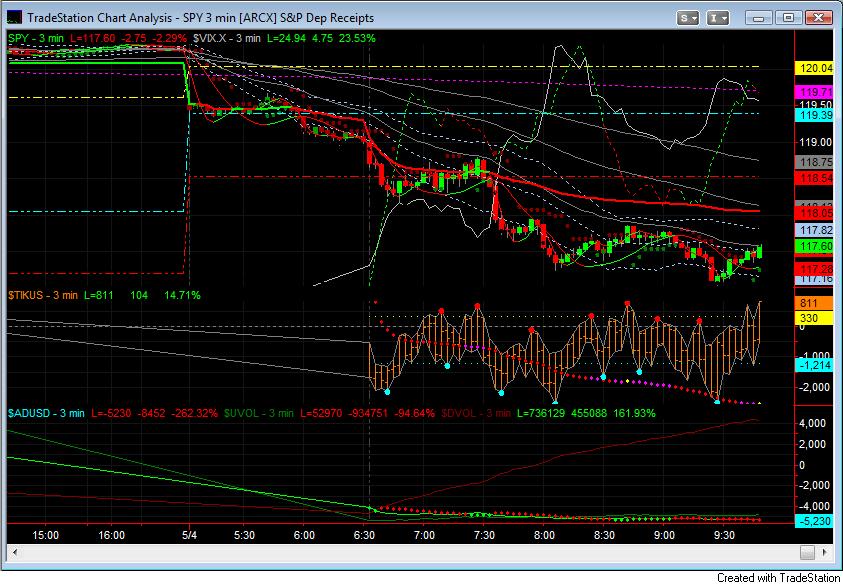Click the 6:30 time axis label
Viewport: 843px width, 584px height.
tap(365, 535)
